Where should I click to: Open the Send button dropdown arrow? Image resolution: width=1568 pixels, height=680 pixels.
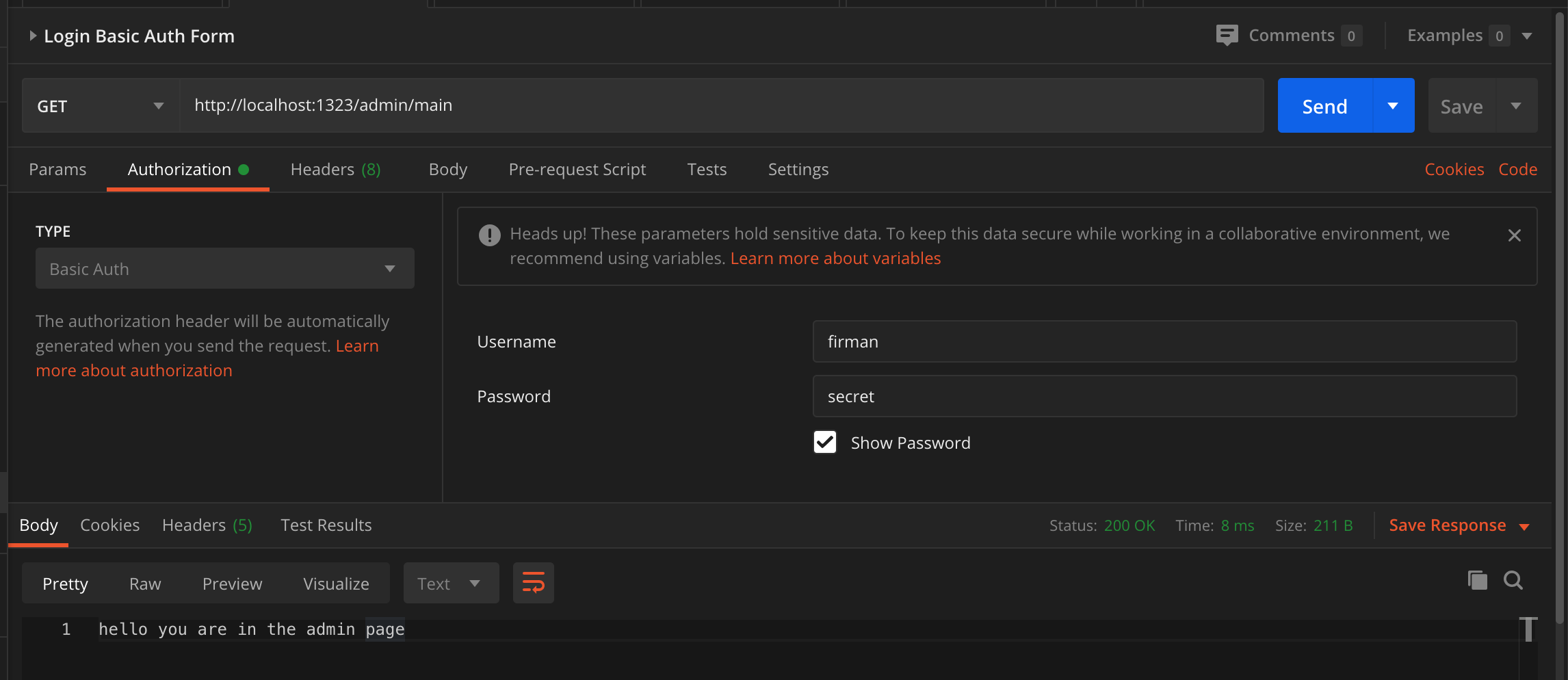point(1392,105)
